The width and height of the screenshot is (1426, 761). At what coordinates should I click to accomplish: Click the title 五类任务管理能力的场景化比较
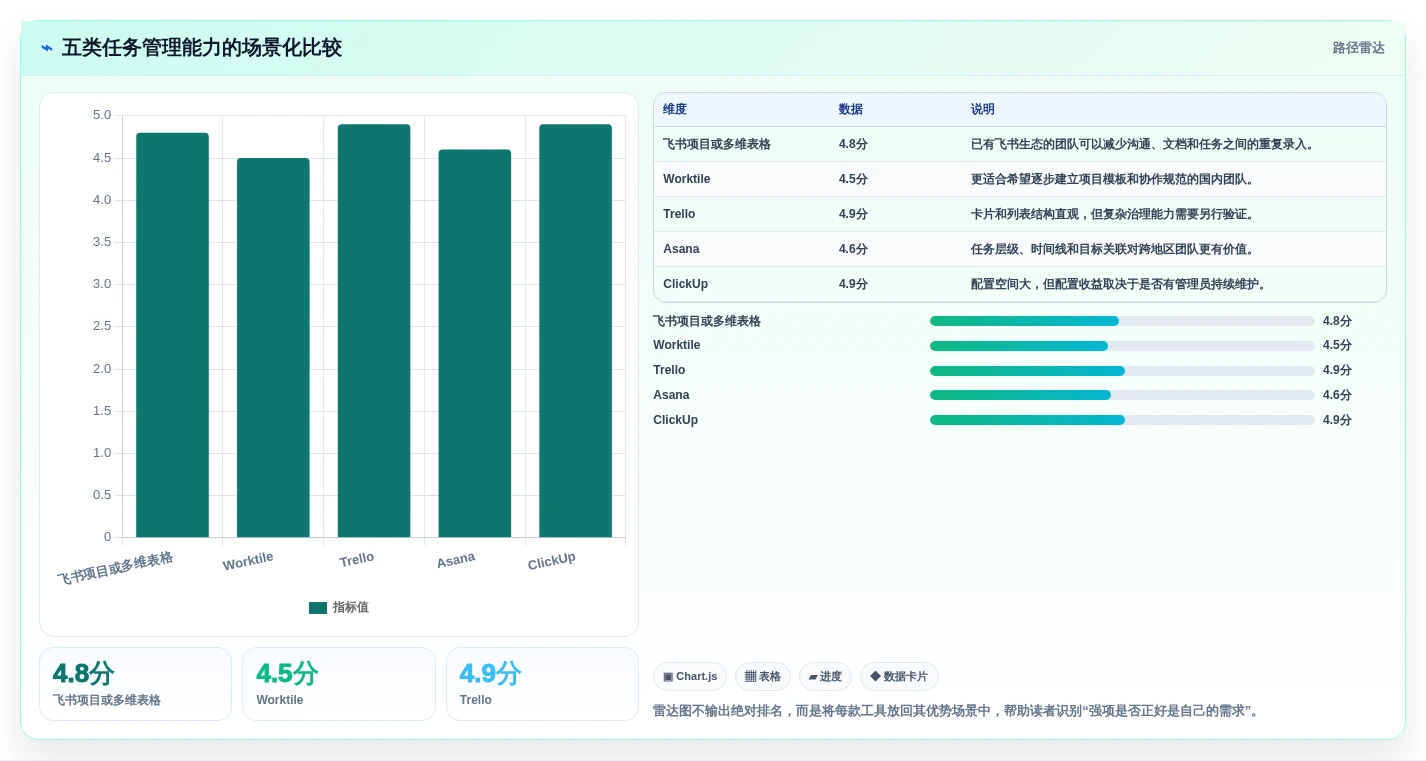tap(202, 48)
